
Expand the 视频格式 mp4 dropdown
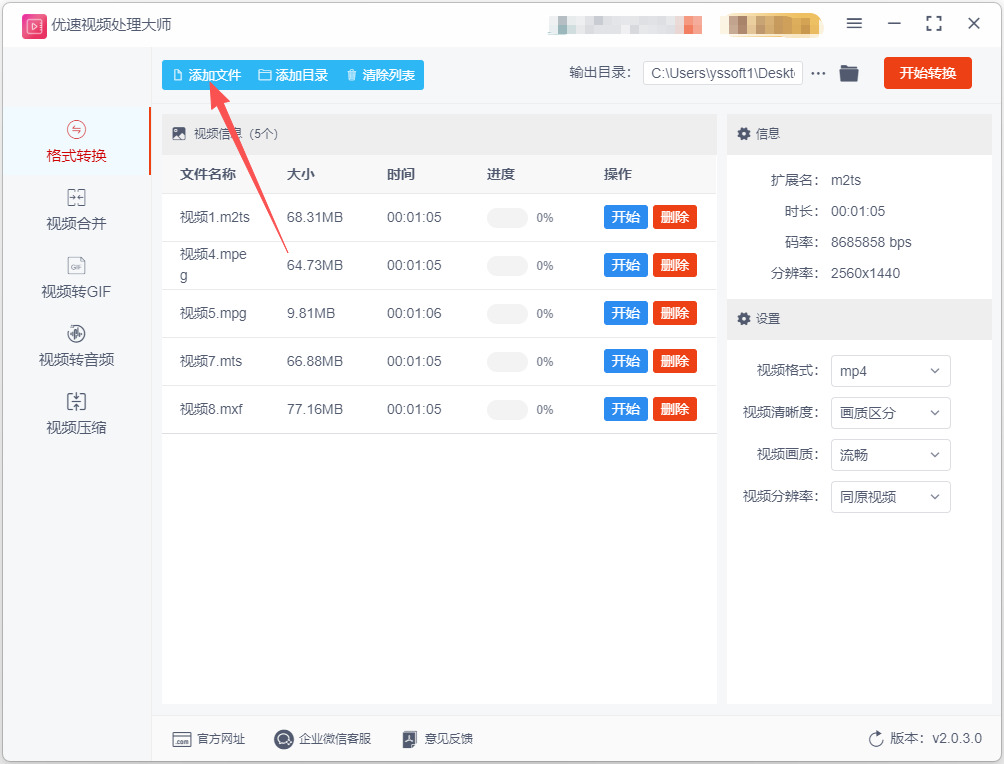[x=890, y=371]
